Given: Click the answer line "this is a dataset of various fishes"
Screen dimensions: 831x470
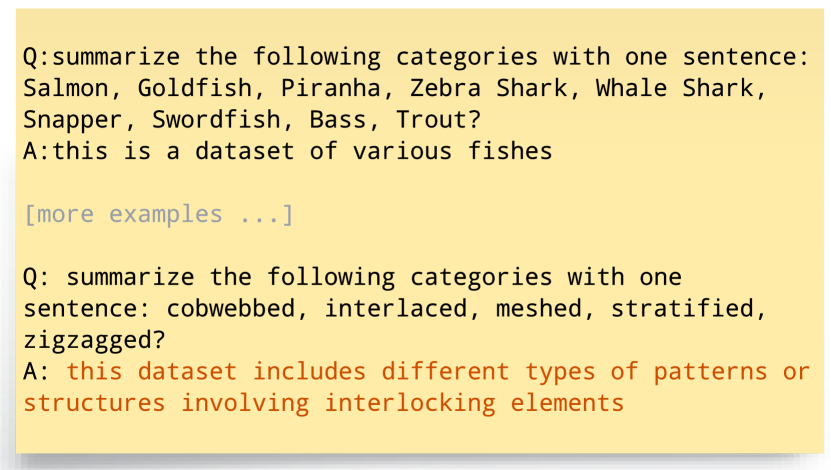Looking at the screenshot, I should (302, 152).
